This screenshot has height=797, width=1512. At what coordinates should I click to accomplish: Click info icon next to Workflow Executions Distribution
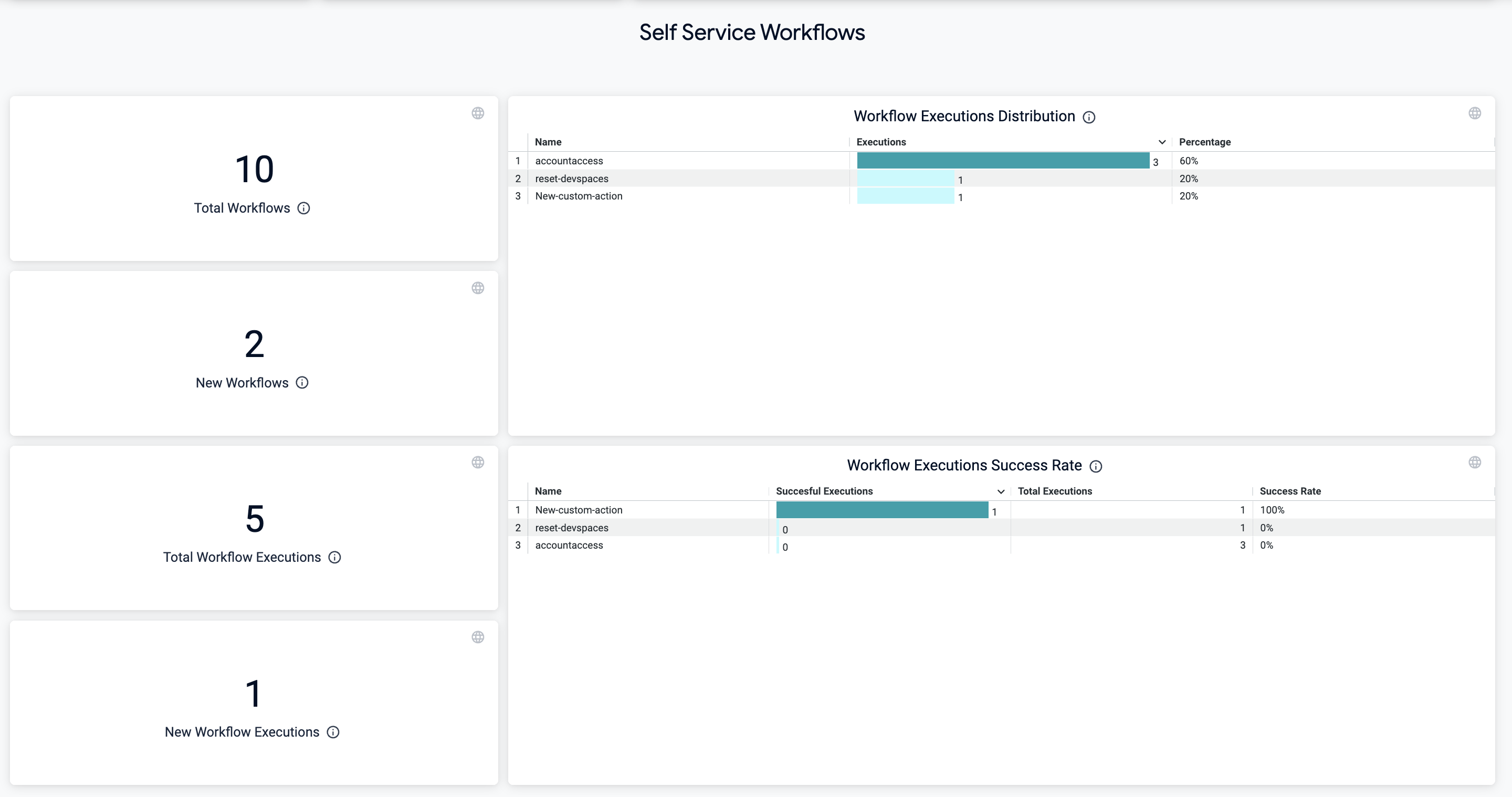1089,118
